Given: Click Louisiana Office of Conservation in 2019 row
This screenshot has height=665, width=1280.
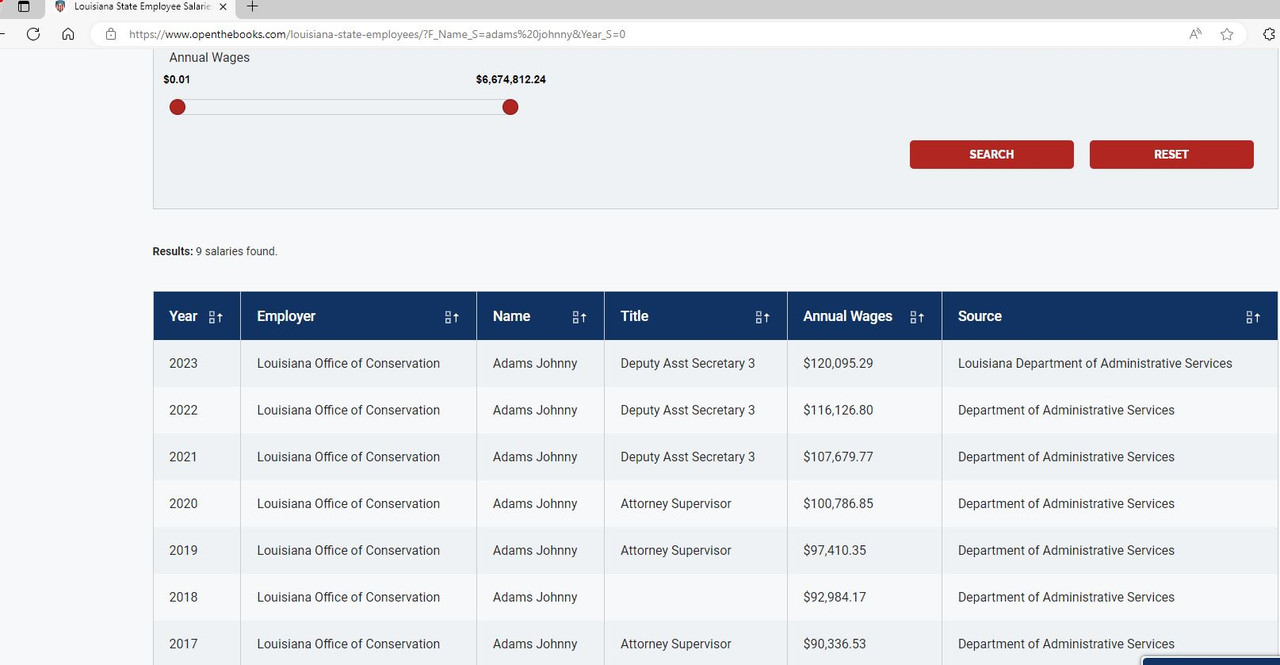Looking at the screenshot, I should (x=348, y=550).
